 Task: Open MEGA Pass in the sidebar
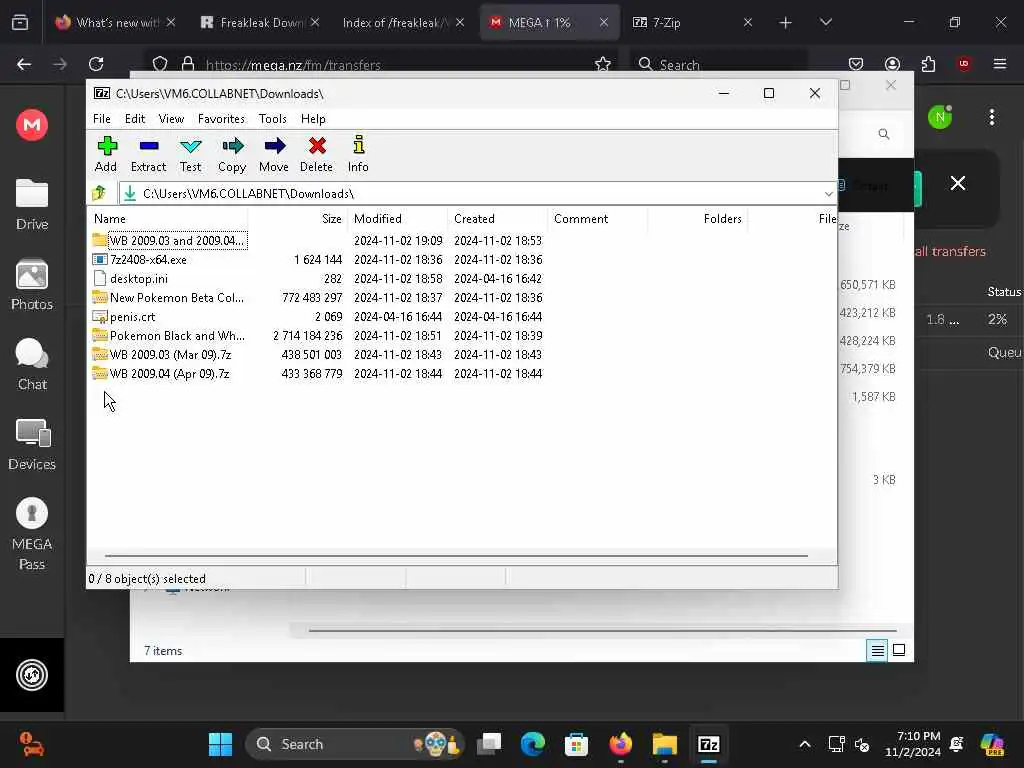click(x=32, y=534)
